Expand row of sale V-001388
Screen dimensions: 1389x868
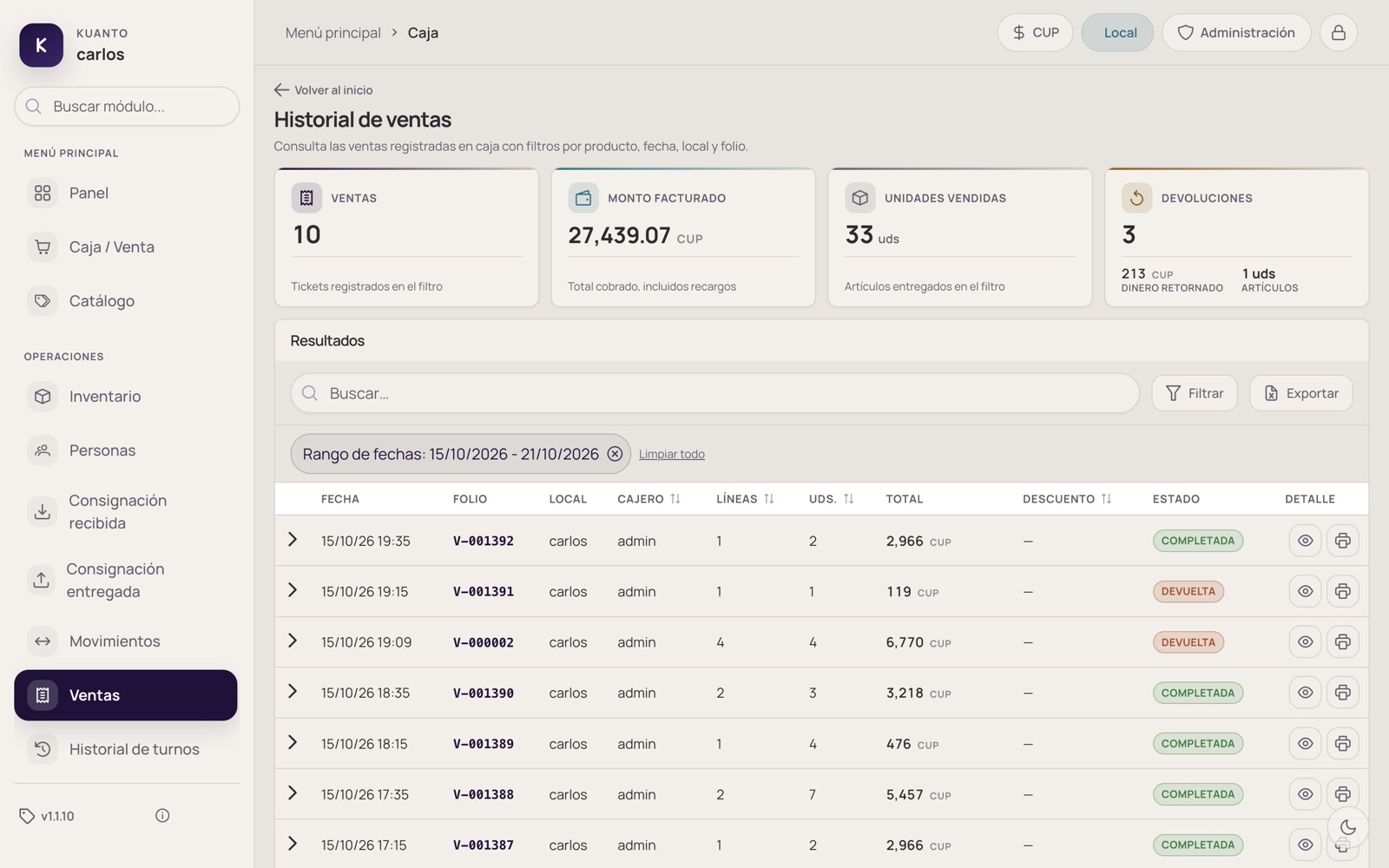(x=293, y=793)
